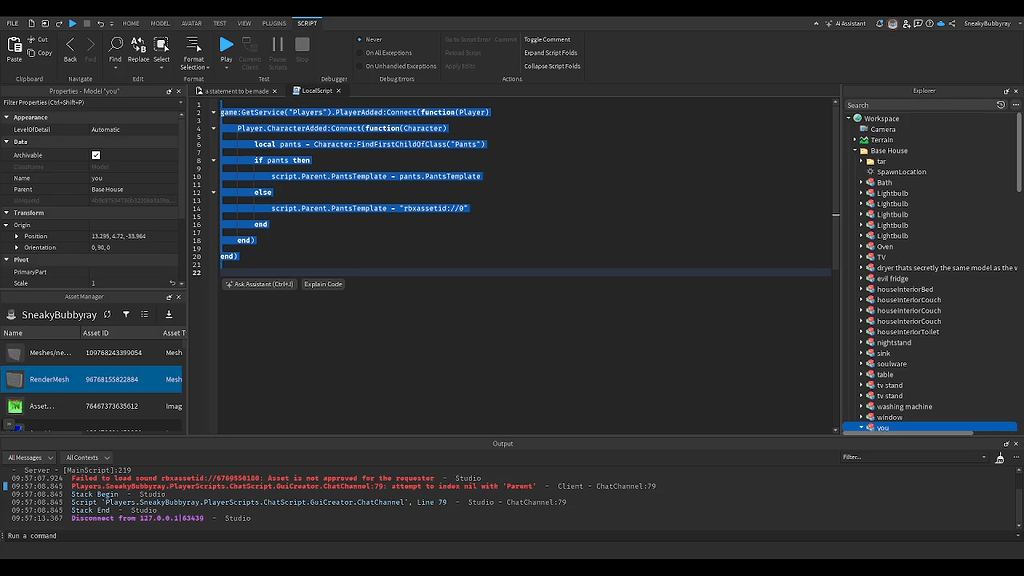1024x576 pixels.
Task: Open the All Messages dropdown in Output
Action: point(30,458)
